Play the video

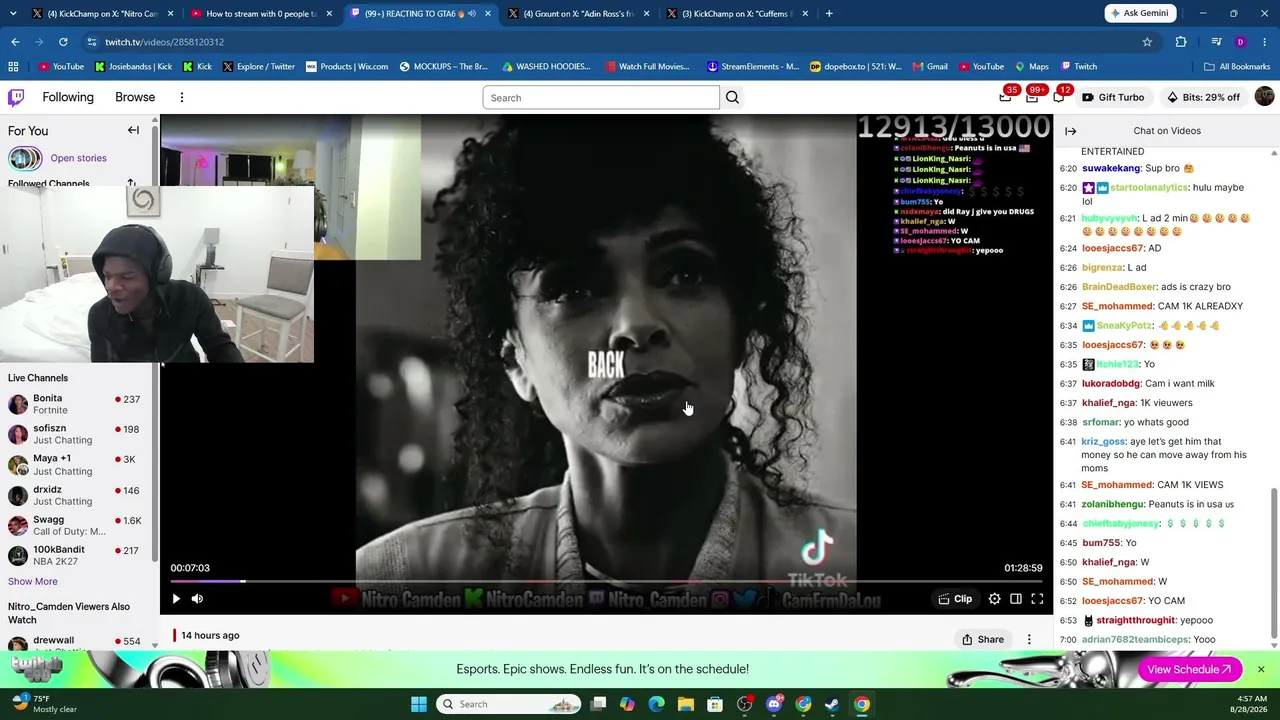[x=176, y=599]
